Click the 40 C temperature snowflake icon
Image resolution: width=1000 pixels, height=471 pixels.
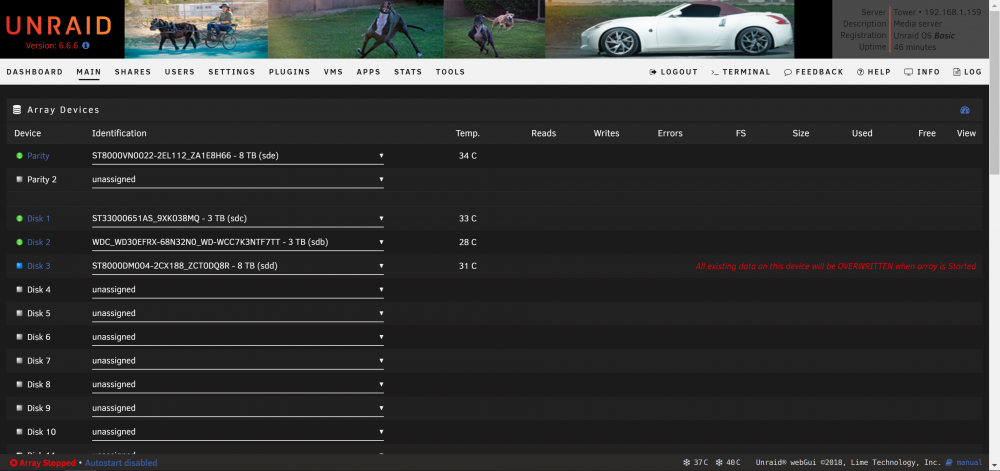click(719, 463)
